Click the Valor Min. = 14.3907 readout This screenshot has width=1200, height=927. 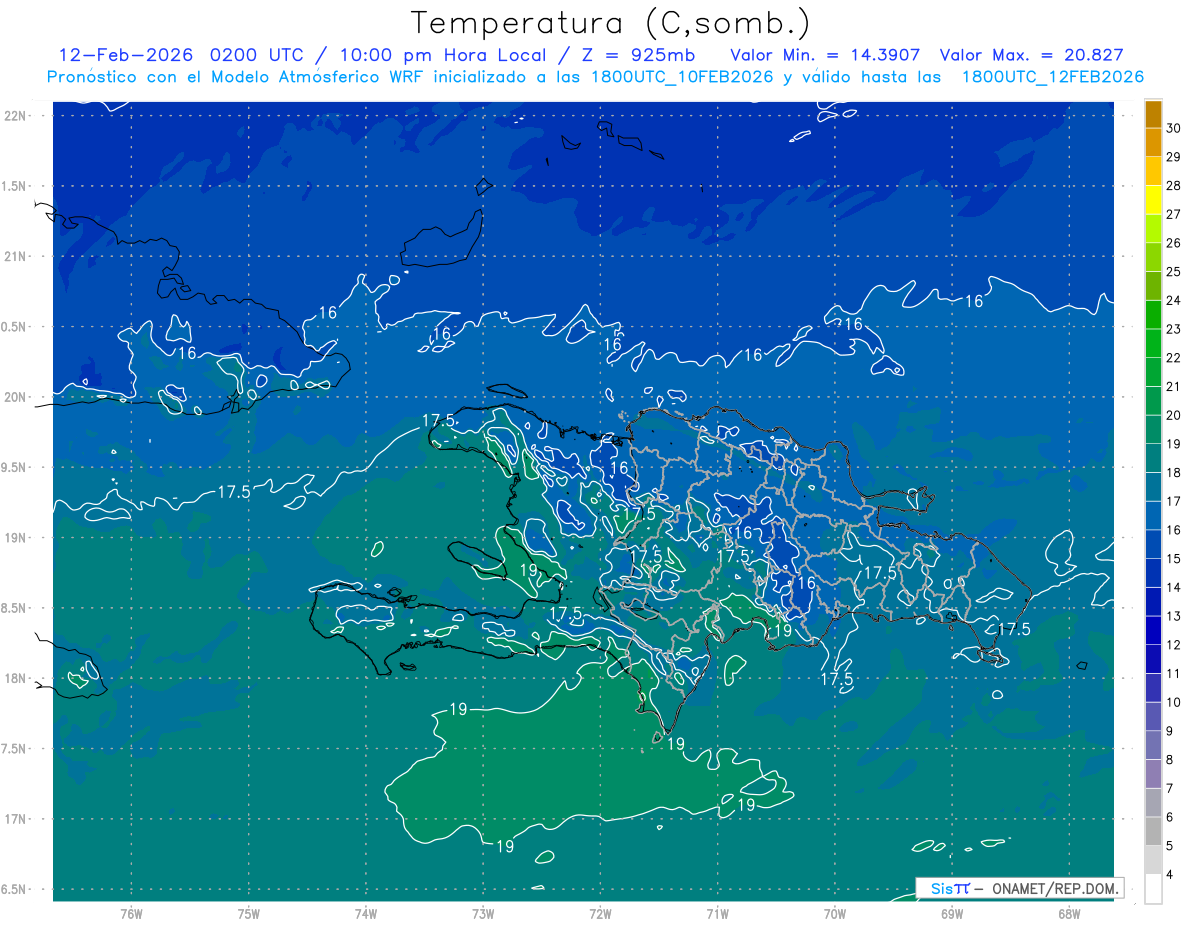tap(825, 56)
